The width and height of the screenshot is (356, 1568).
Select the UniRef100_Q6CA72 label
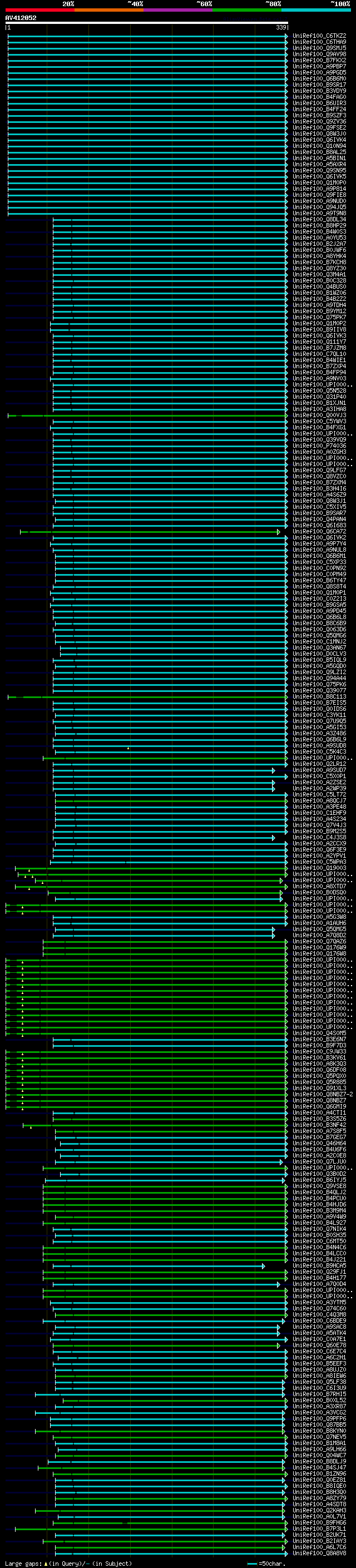[319, 531]
